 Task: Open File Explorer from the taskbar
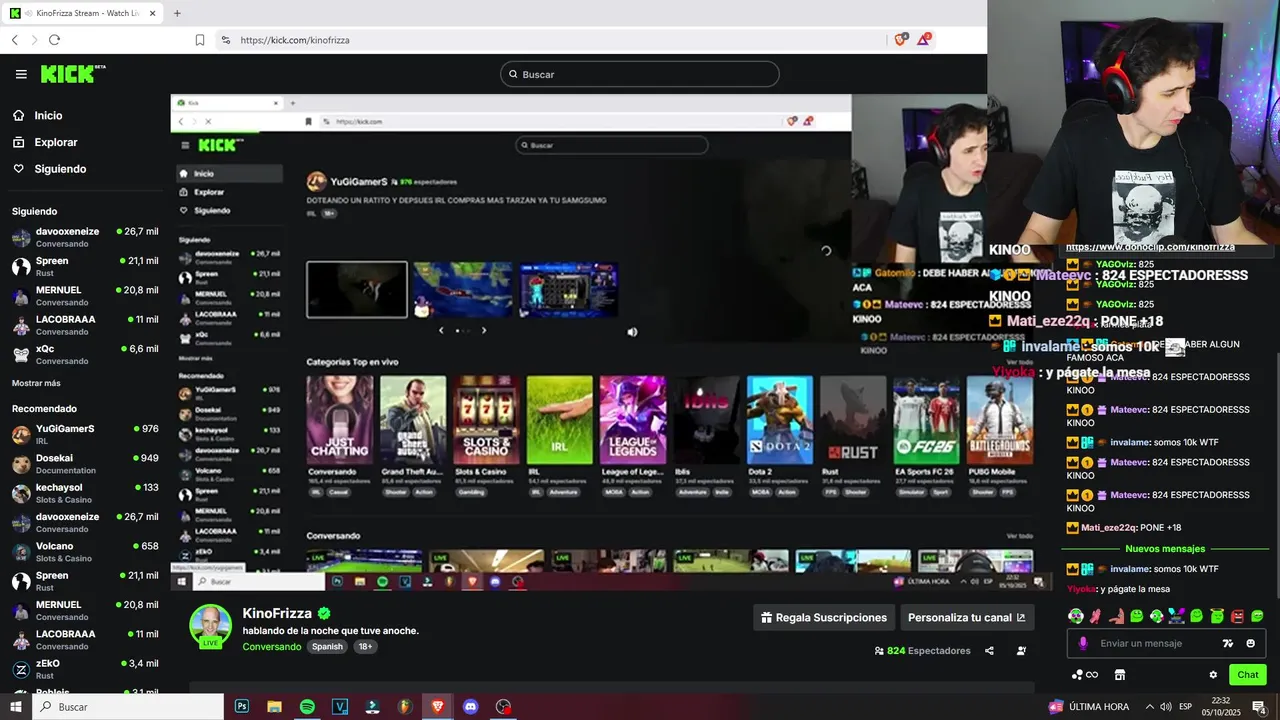click(x=274, y=707)
